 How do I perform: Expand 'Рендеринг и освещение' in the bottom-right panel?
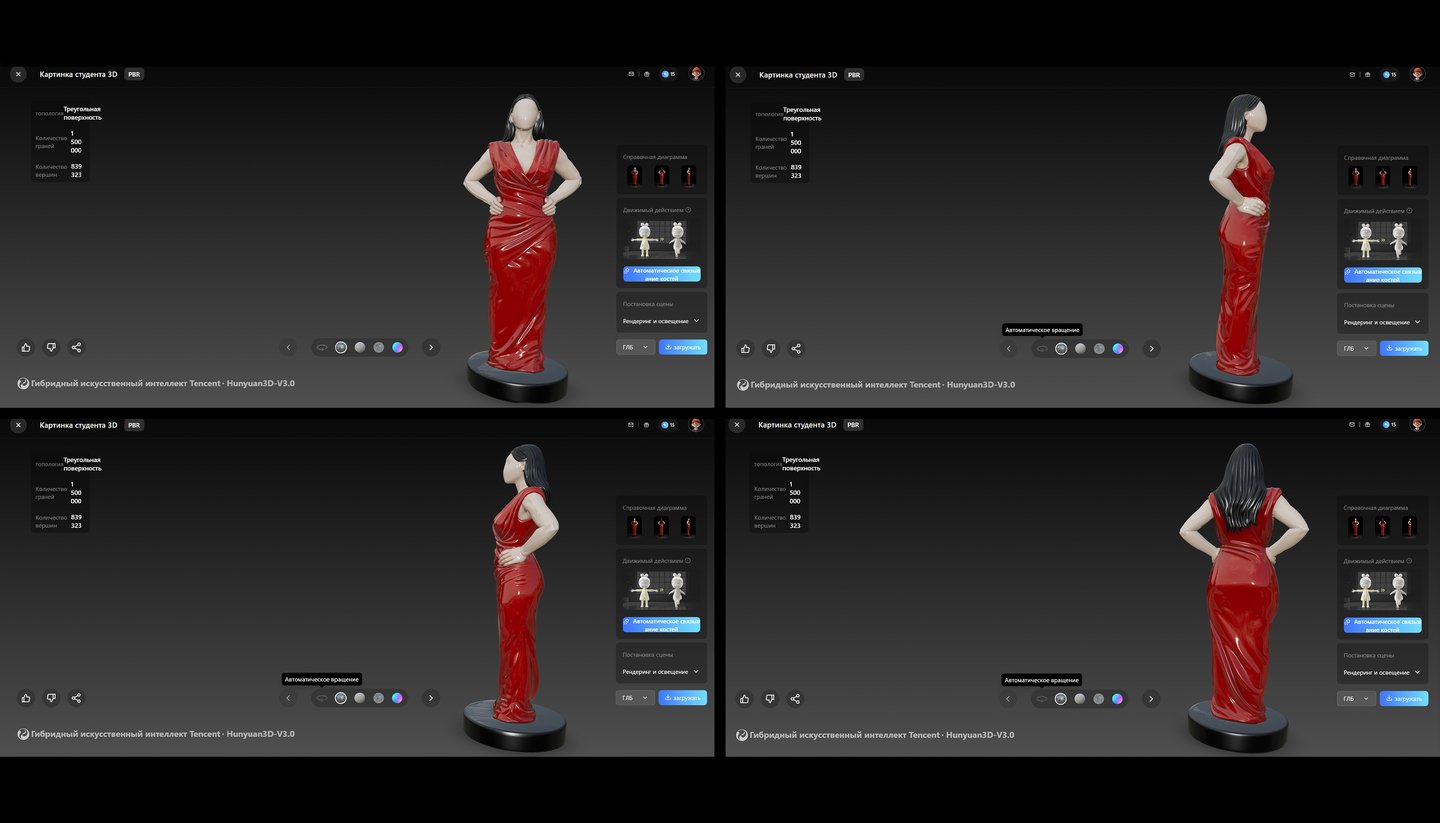coord(1382,672)
